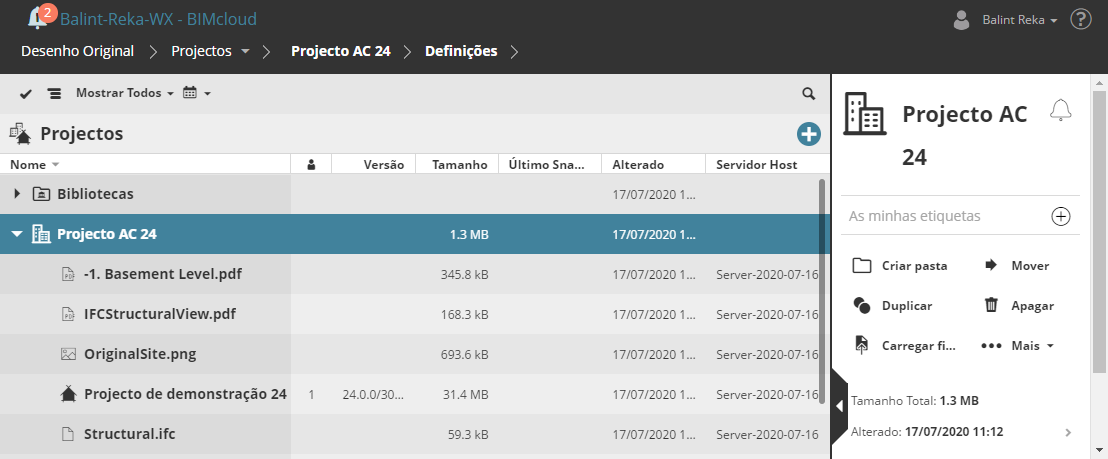Click the 59.3 kB size cell
Viewport: 1108px width, 459px height.
[x=467, y=434]
